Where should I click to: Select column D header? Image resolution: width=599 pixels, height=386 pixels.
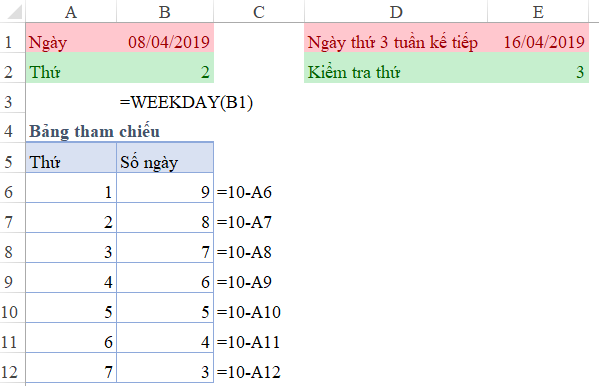pyautogui.click(x=396, y=11)
